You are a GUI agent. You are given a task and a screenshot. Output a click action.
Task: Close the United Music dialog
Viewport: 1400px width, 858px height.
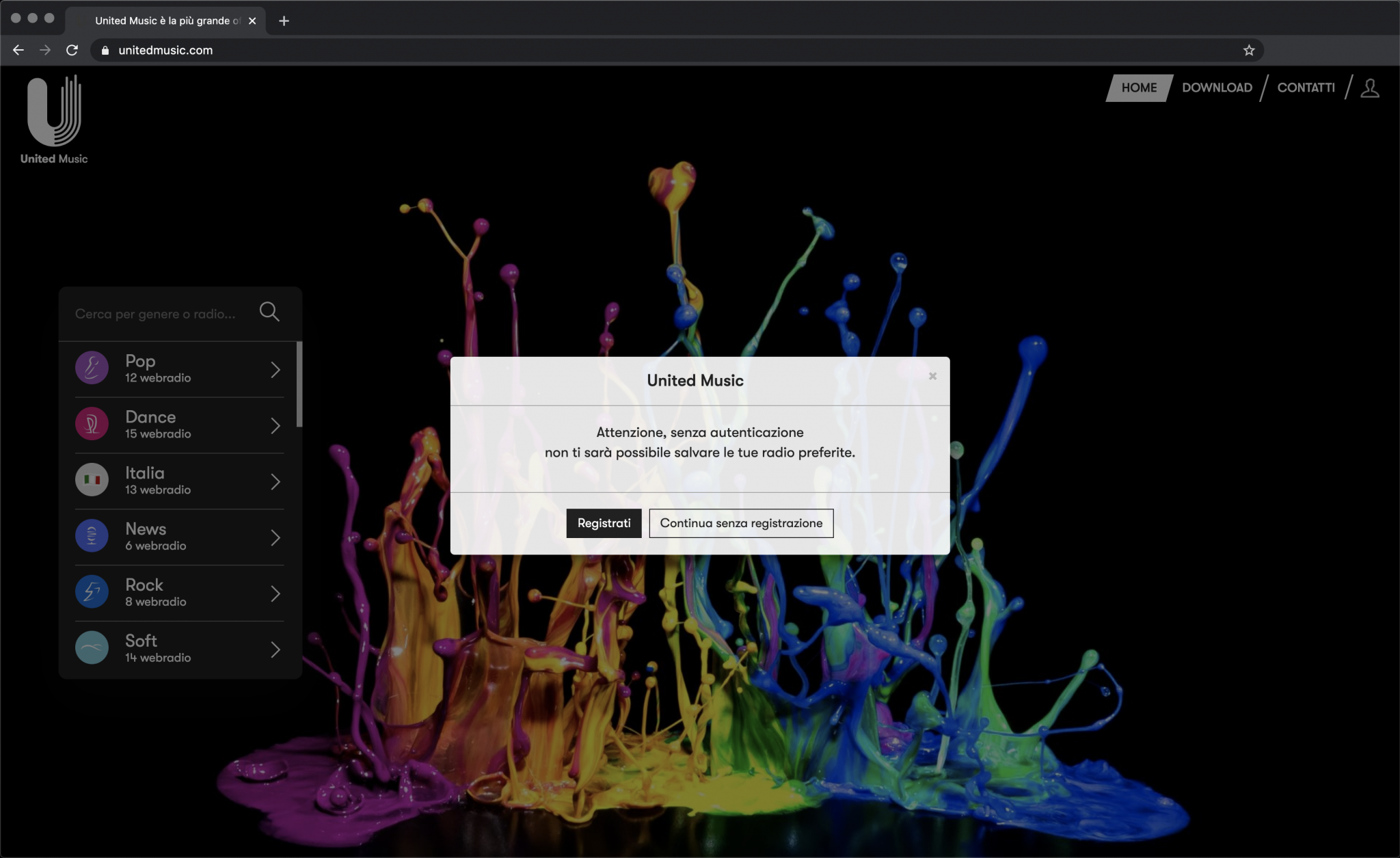pos(932,376)
